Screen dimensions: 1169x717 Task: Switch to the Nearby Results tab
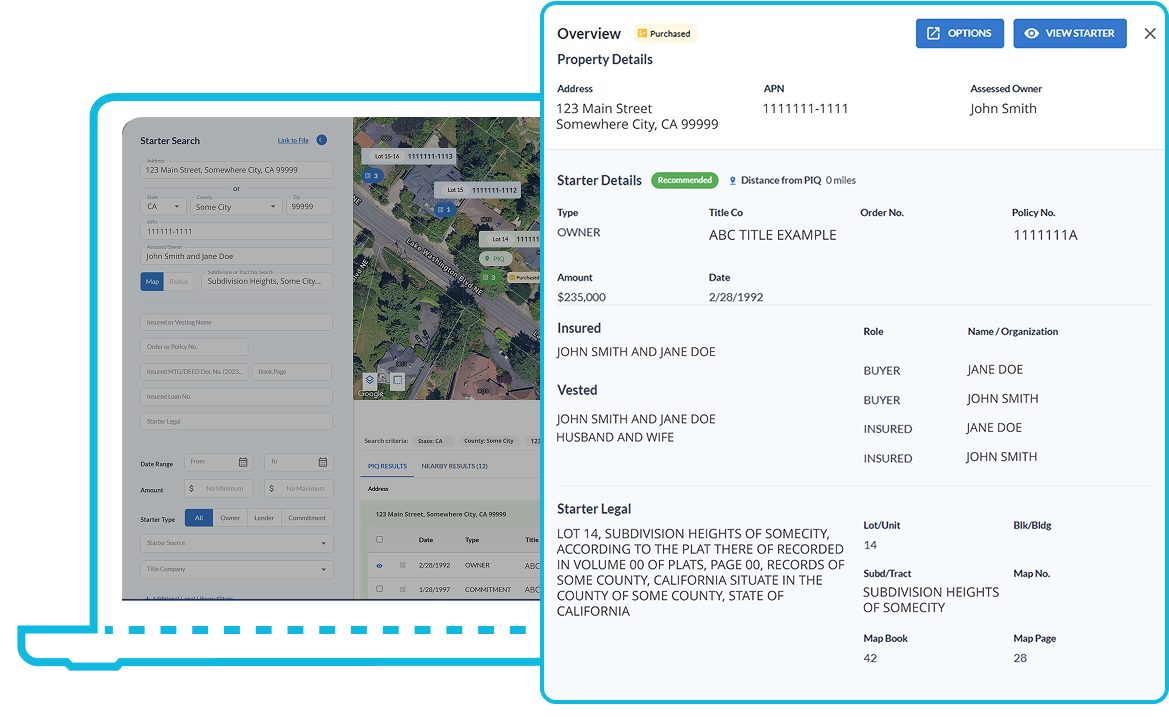click(454, 466)
